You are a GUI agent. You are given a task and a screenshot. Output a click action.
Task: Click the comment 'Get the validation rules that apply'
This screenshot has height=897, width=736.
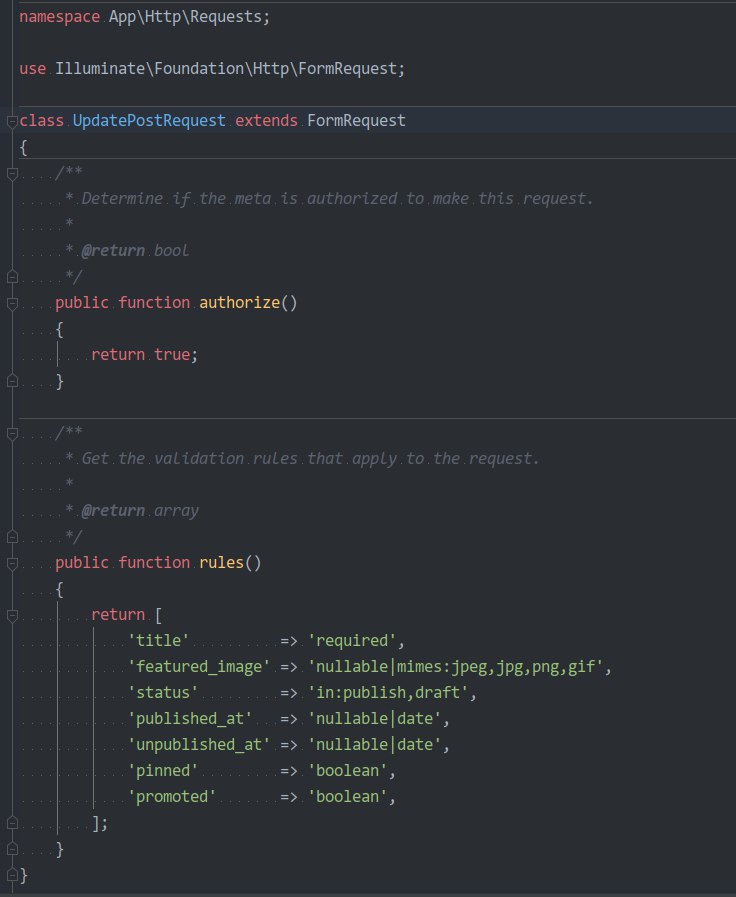[x=239, y=459]
